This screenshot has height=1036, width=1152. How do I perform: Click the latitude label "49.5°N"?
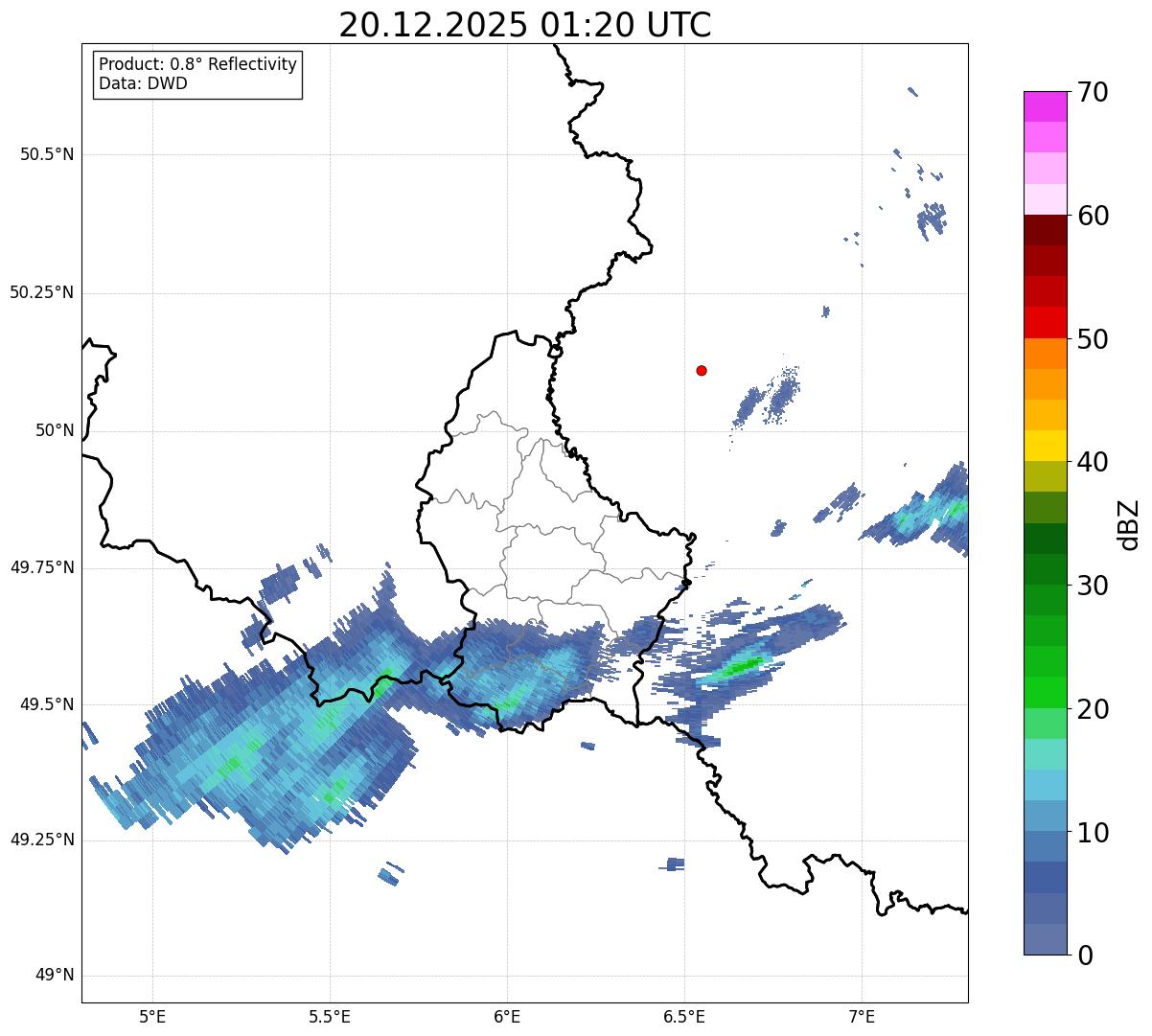47,704
